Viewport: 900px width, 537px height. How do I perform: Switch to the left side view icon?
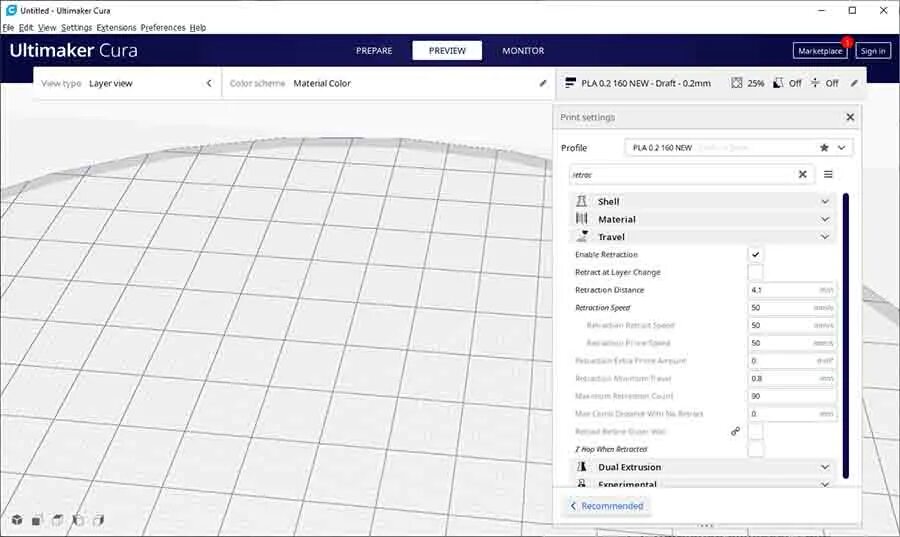(x=78, y=520)
